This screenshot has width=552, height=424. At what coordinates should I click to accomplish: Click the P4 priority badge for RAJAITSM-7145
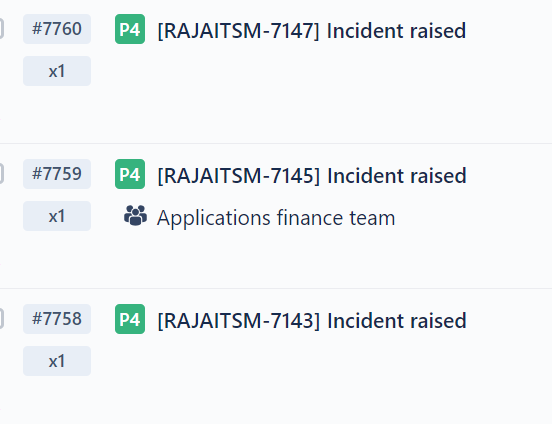pos(130,174)
